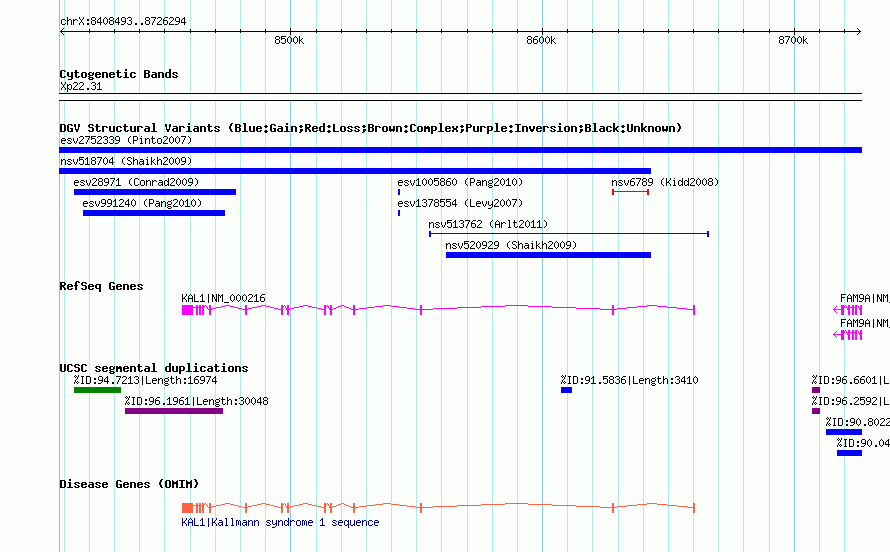Click the KAL1|NM_000216 RefSeq gene label
The width and height of the screenshot is (890, 552).
pyautogui.click(x=223, y=298)
